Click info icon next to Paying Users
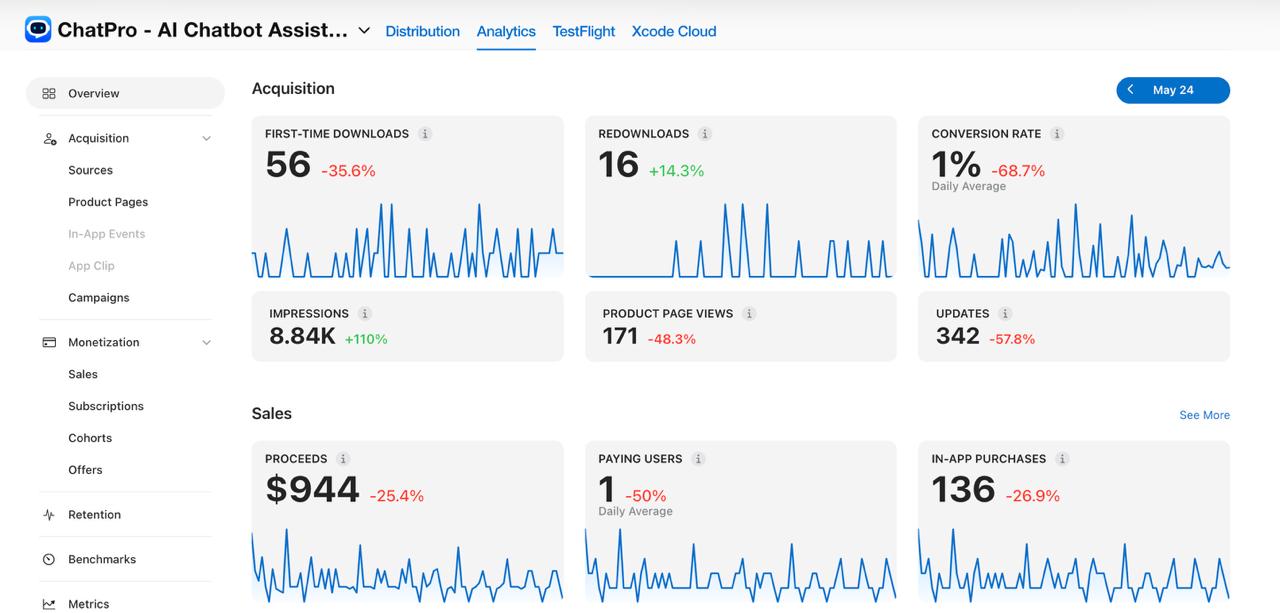The width and height of the screenshot is (1280, 613). (x=698, y=459)
